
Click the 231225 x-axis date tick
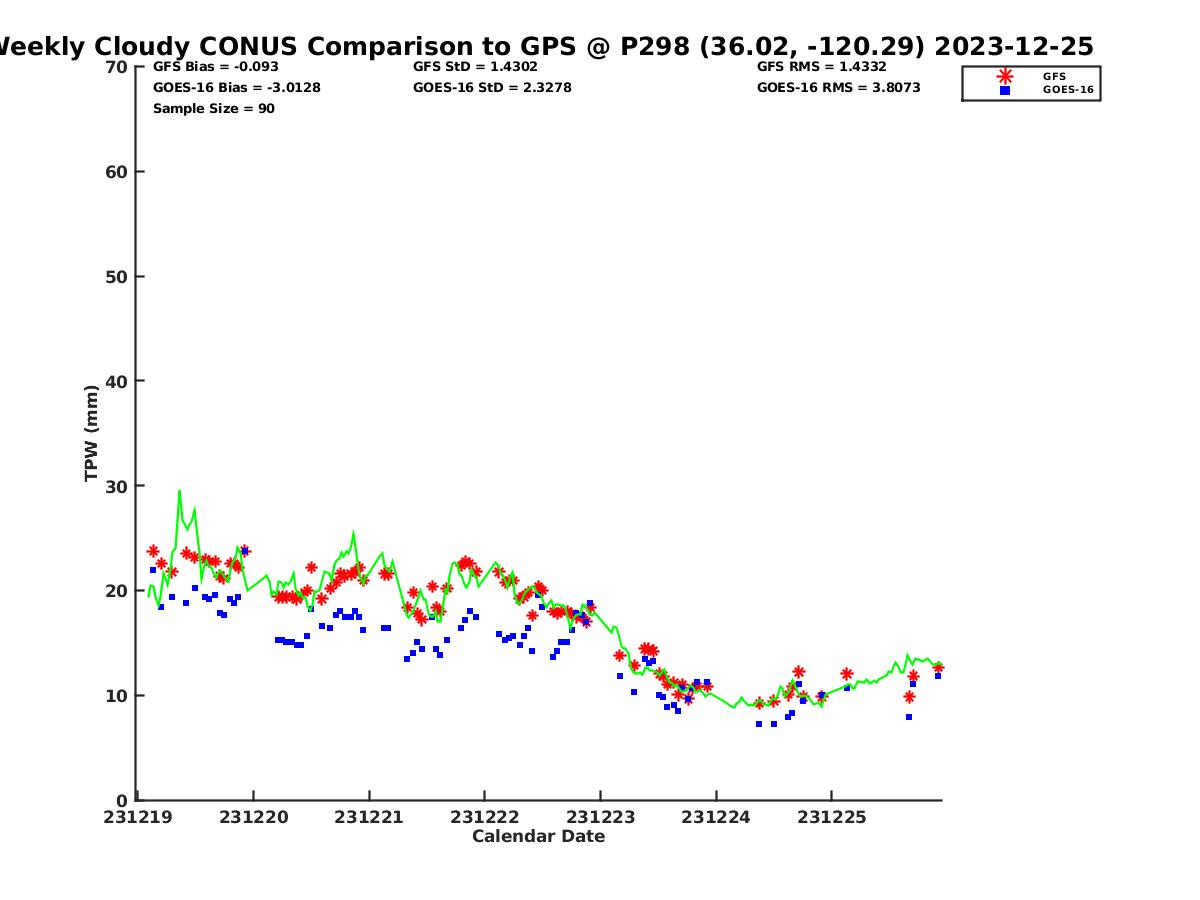(831, 817)
